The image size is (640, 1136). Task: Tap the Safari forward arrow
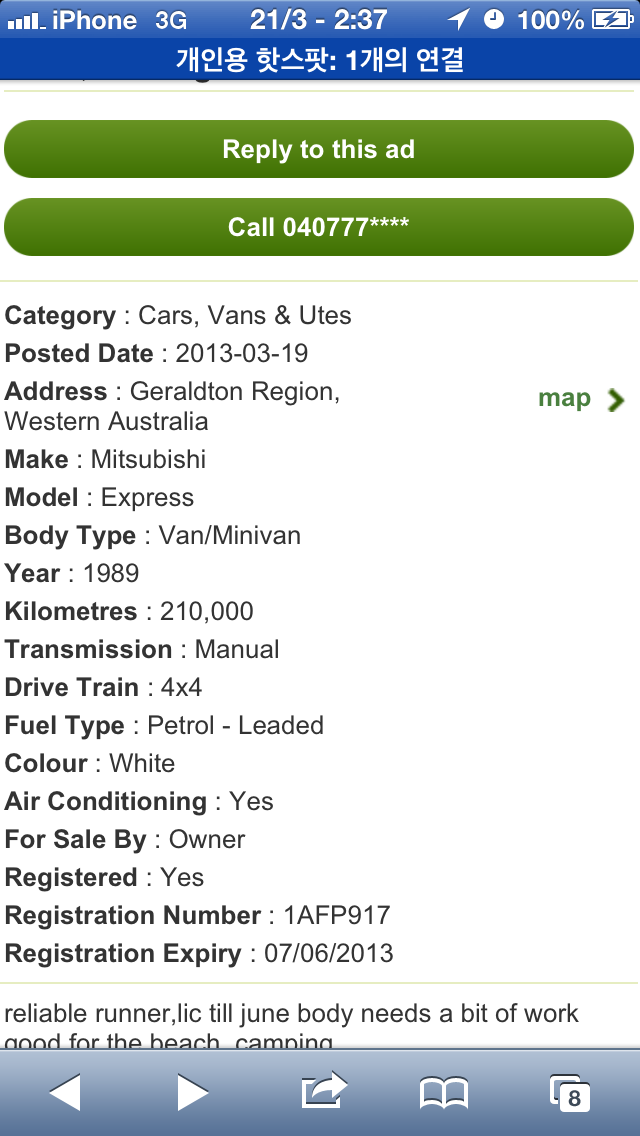pyautogui.click(x=192, y=1093)
